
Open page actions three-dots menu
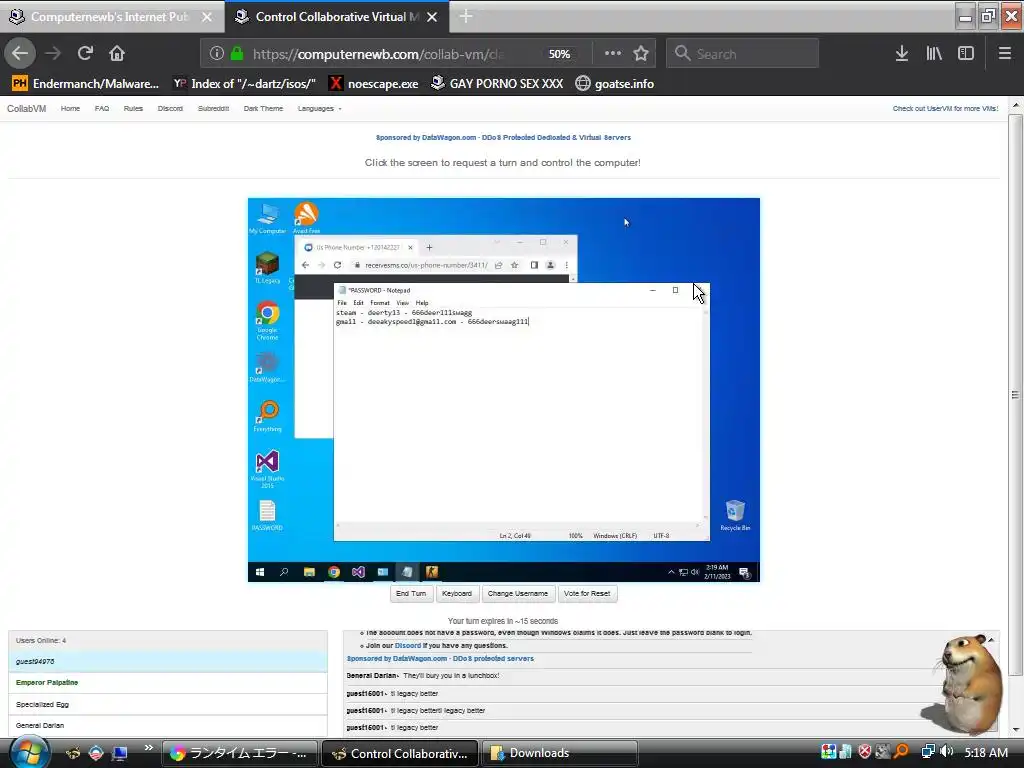click(x=613, y=54)
